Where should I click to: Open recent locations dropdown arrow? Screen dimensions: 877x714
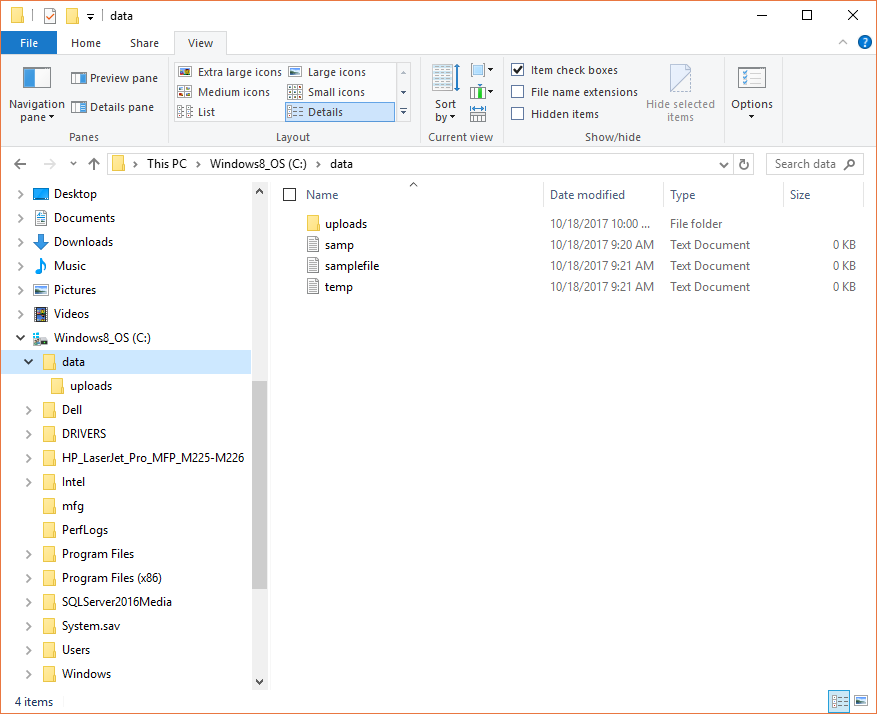pos(73,164)
